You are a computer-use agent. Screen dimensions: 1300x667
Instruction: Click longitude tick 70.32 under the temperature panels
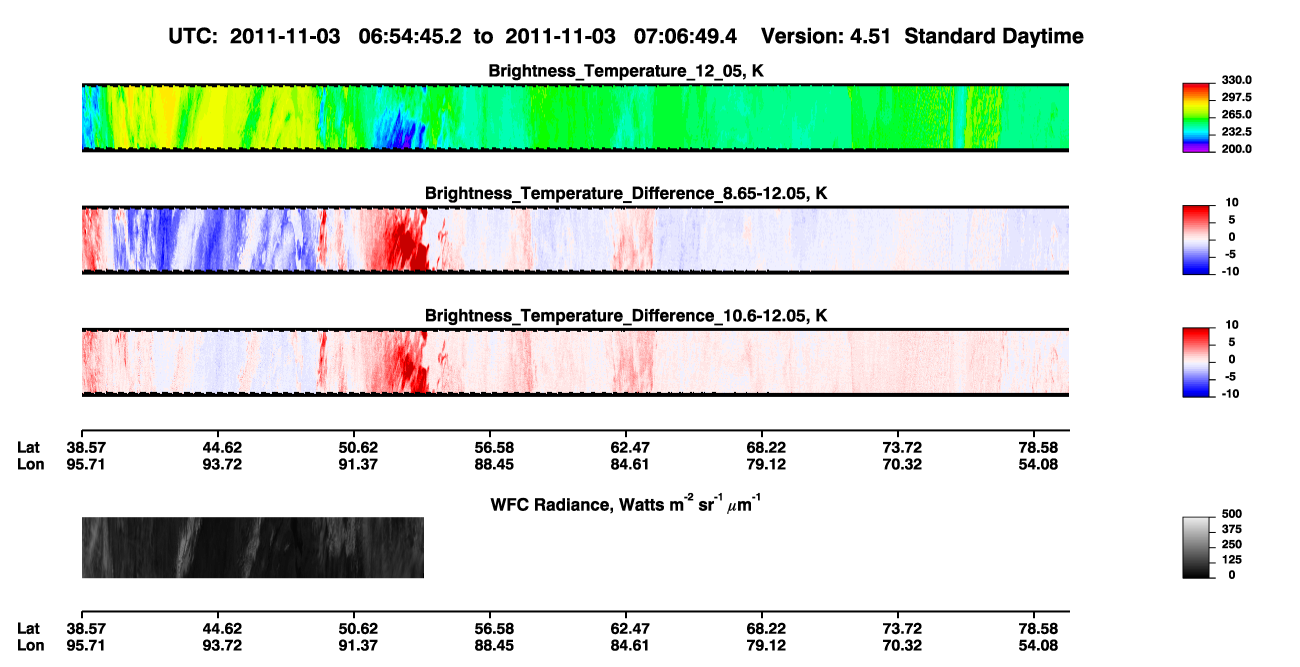903,464
